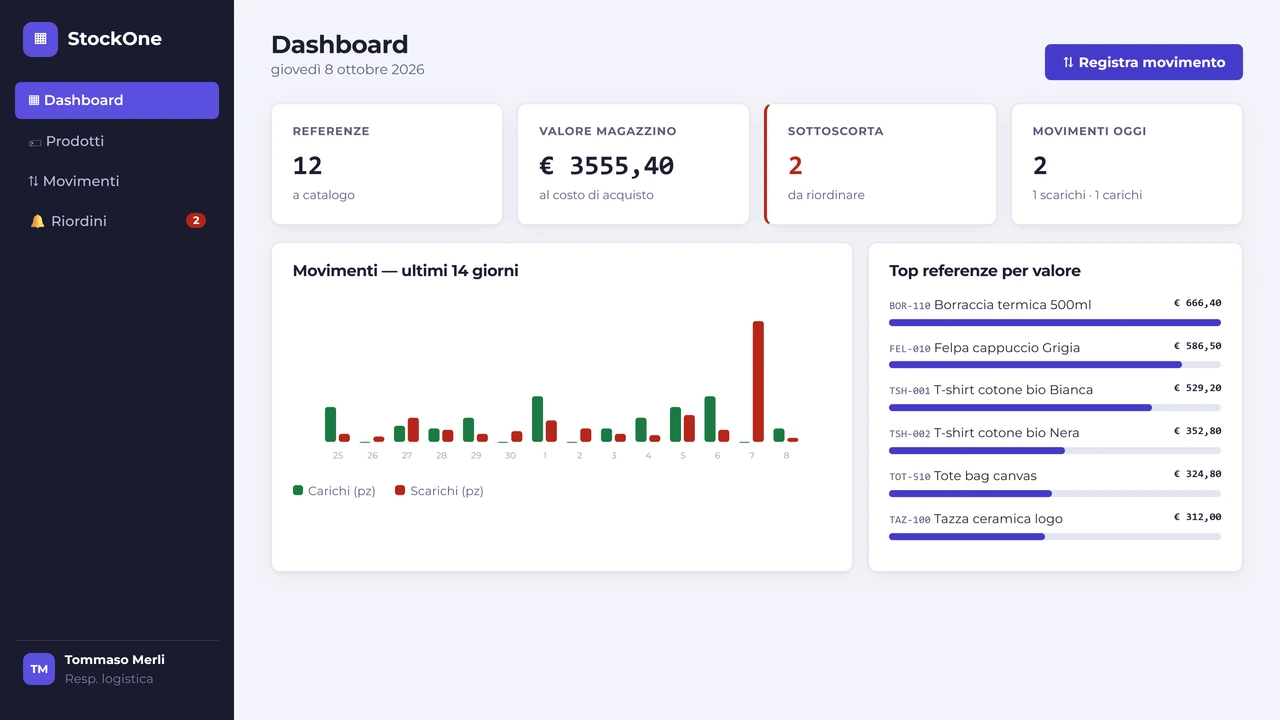Click the Borraccia termica value bar

pos(1055,323)
